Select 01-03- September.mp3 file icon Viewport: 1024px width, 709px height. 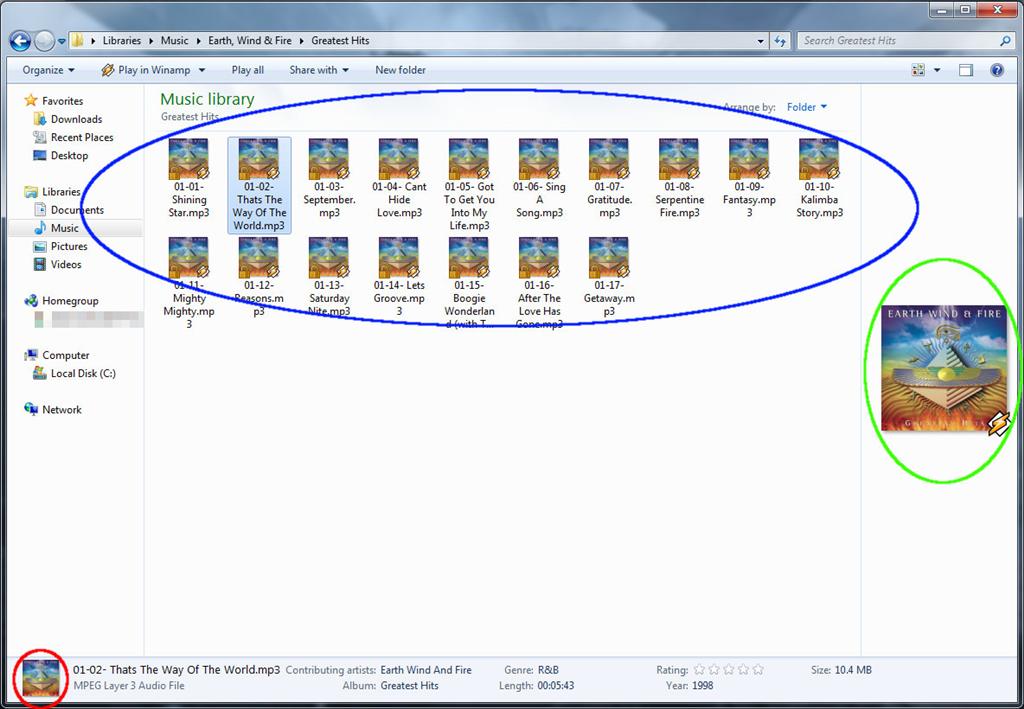coord(328,159)
